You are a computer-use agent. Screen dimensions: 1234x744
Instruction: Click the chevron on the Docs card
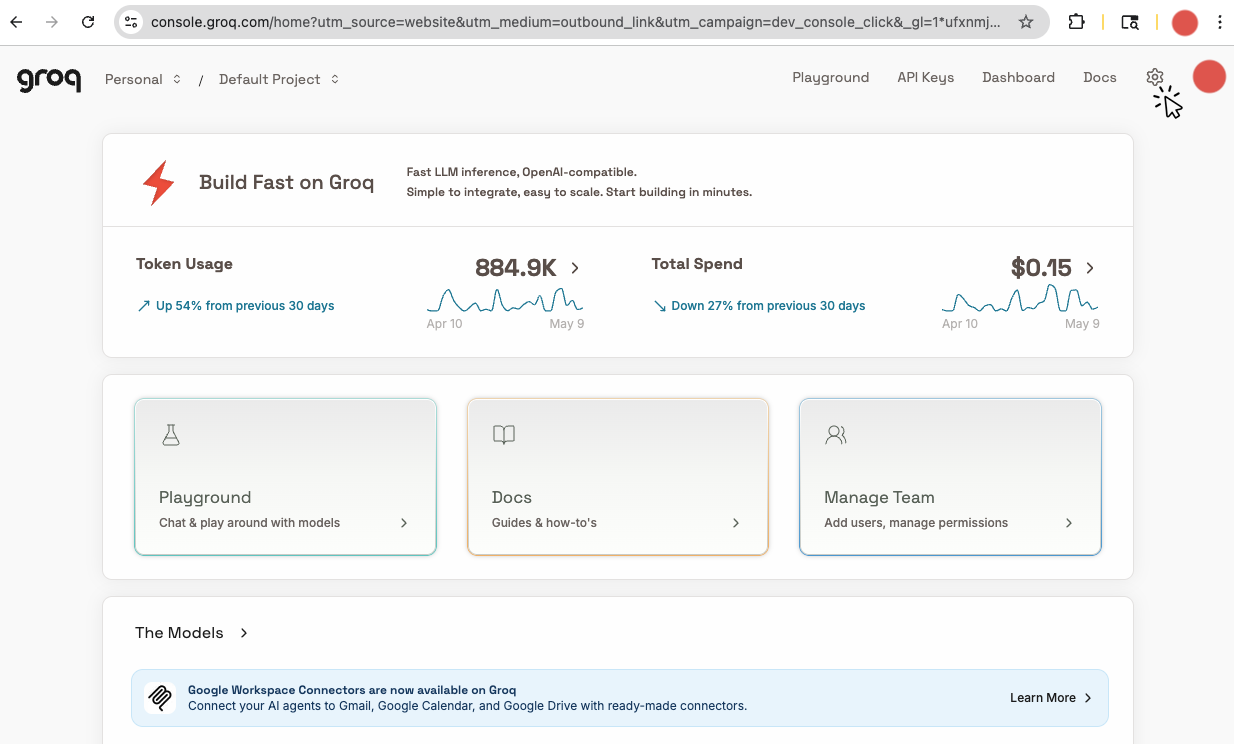click(736, 523)
